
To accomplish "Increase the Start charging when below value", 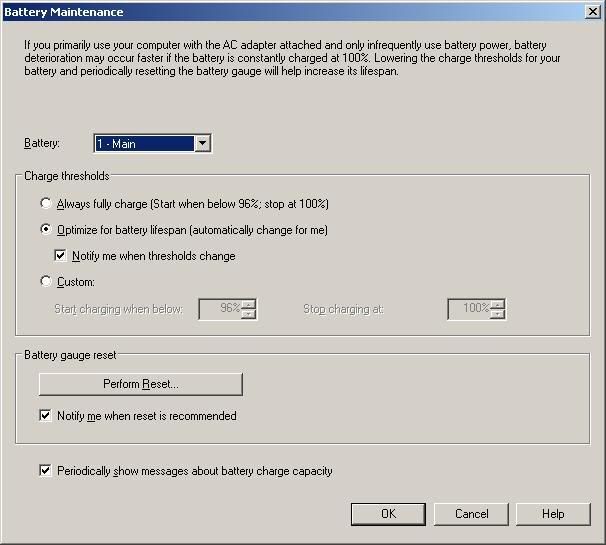I will tap(249, 304).
